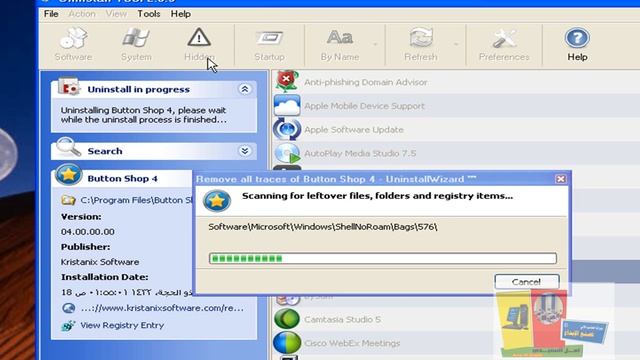Screen dimensions: 640x360
Task: Collapse the Uninstall in progress panel
Action: click(244, 89)
